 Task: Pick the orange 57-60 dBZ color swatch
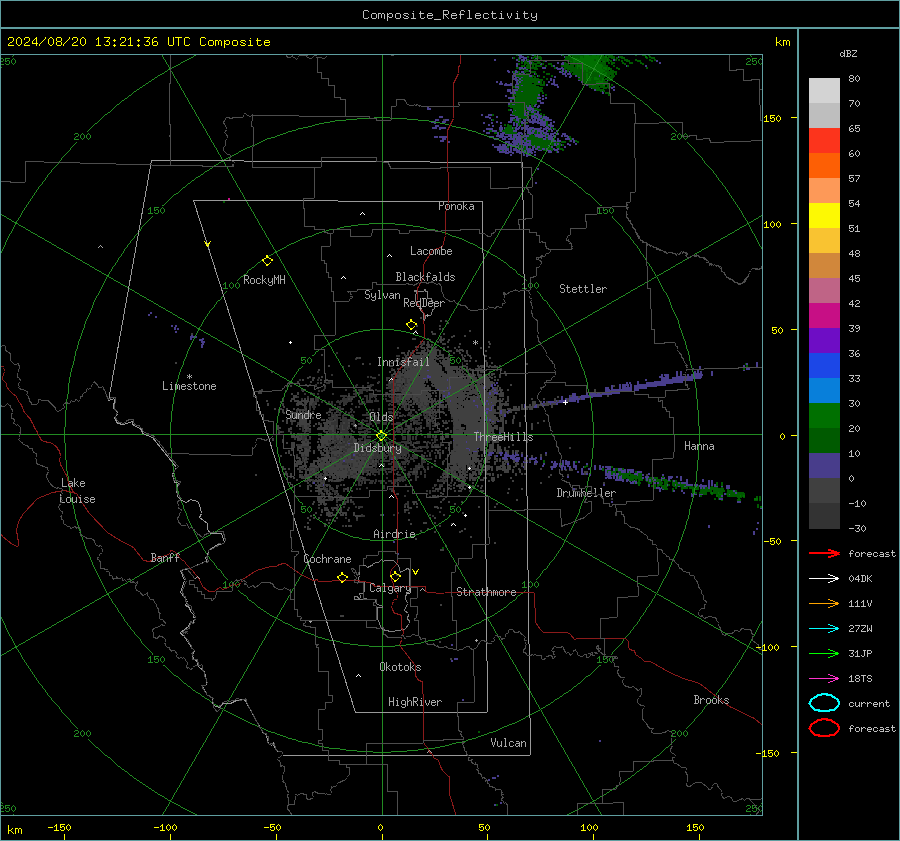[x=824, y=166]
